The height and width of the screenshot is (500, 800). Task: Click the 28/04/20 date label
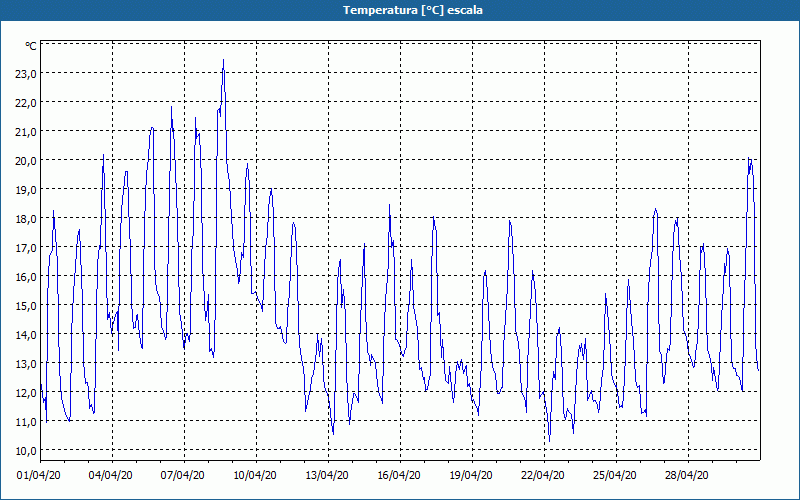[x=687, y=475]
